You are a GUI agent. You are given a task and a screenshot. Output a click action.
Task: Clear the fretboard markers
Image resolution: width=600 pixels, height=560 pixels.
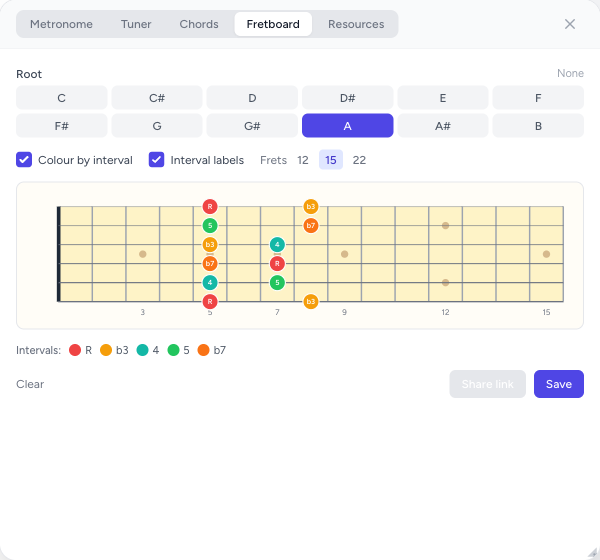pos(30,384)
